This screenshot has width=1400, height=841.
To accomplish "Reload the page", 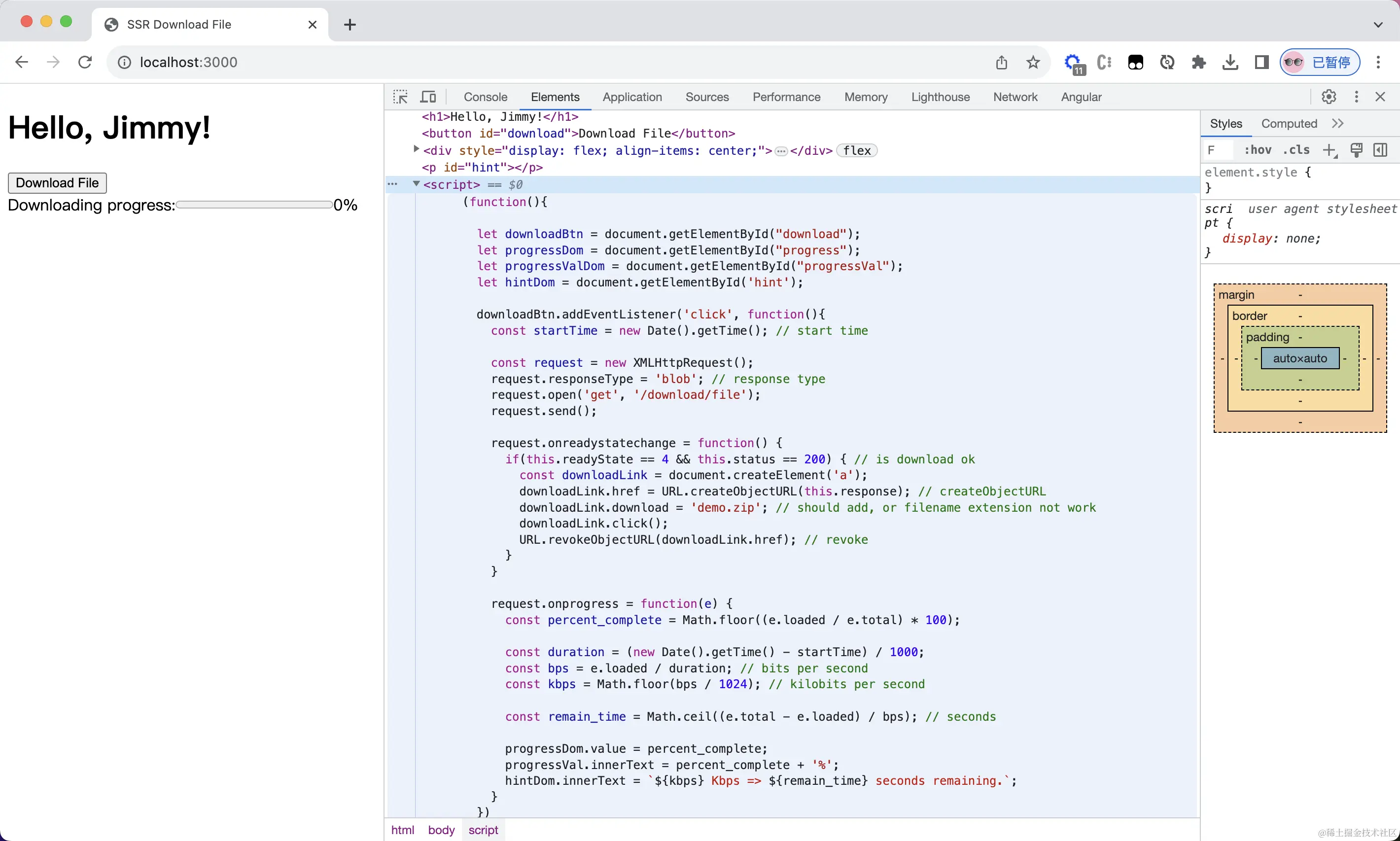I will tap(85, 62).
